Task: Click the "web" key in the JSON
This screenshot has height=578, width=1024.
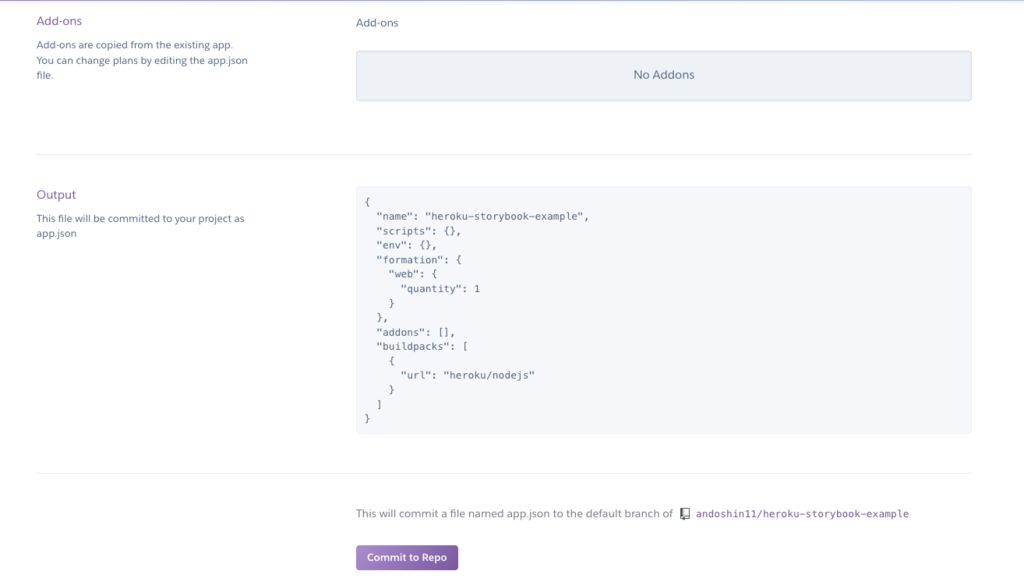Action: 403,274
